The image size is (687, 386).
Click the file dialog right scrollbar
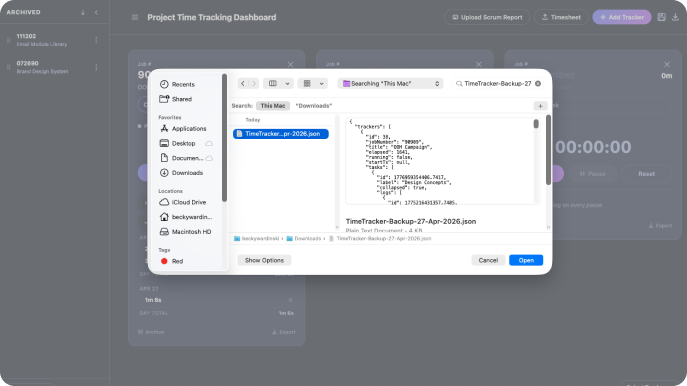[x=548, y=150]
